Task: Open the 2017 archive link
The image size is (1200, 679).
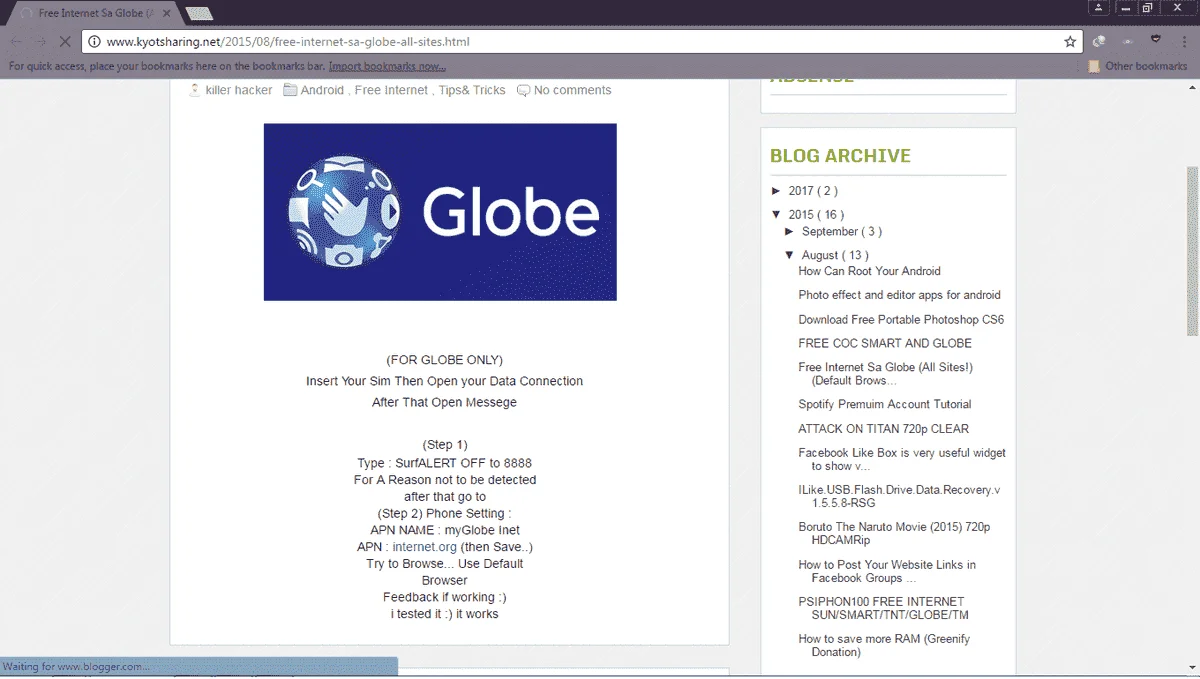Action: point(801,190)
